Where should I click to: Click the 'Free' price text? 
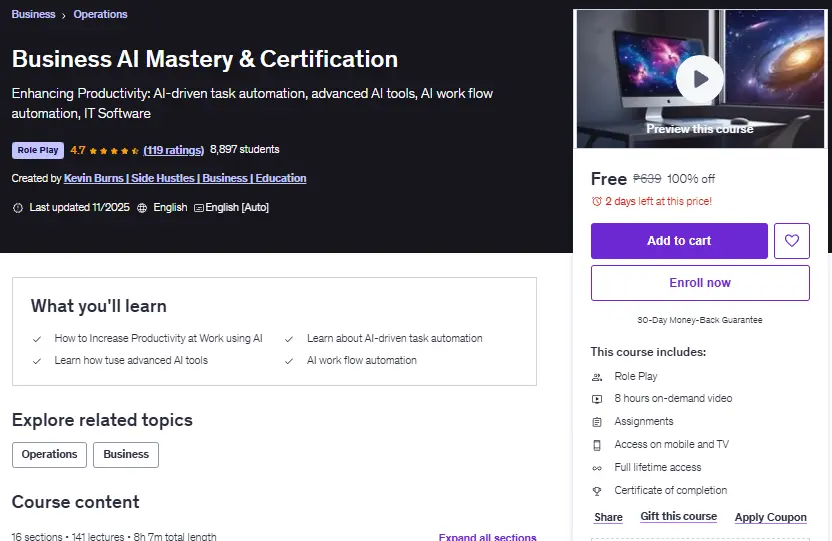[x=609, y=179]
